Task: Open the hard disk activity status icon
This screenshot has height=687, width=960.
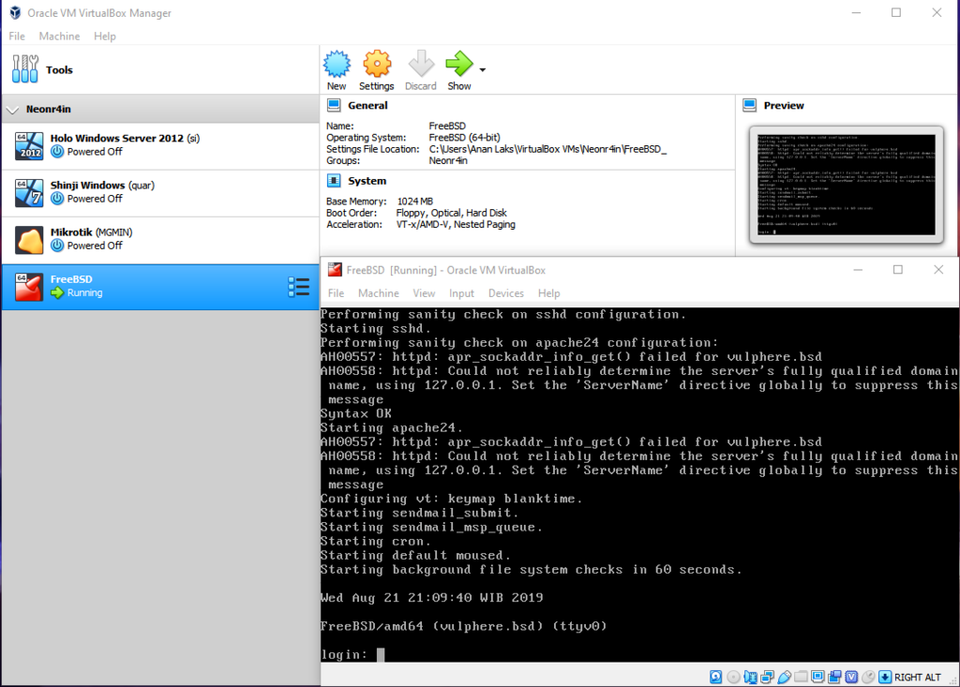Action: click(x=716, y=676)
